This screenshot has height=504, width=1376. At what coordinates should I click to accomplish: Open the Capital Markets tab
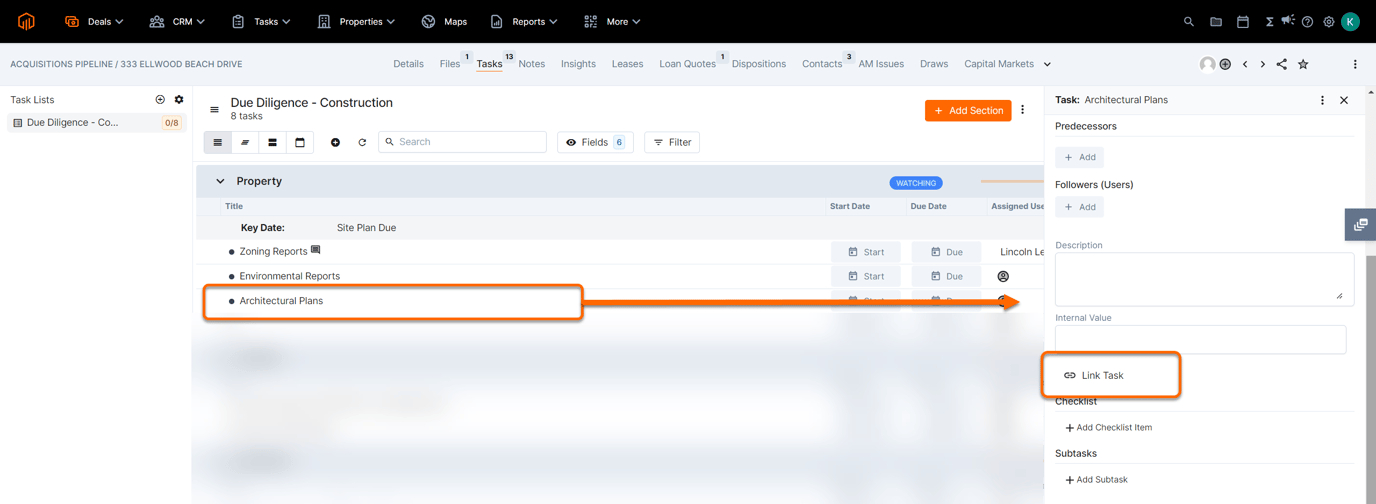(999, 64)
